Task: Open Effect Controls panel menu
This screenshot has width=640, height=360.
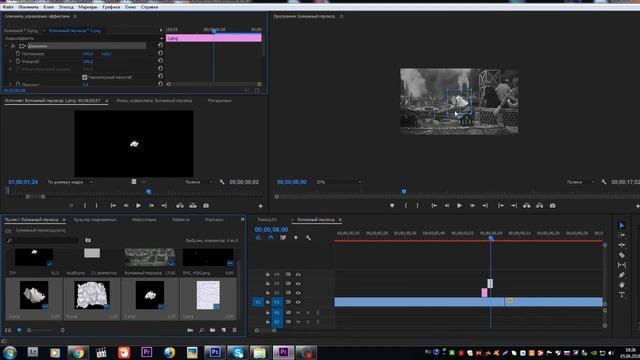Action: coord(75,16)
